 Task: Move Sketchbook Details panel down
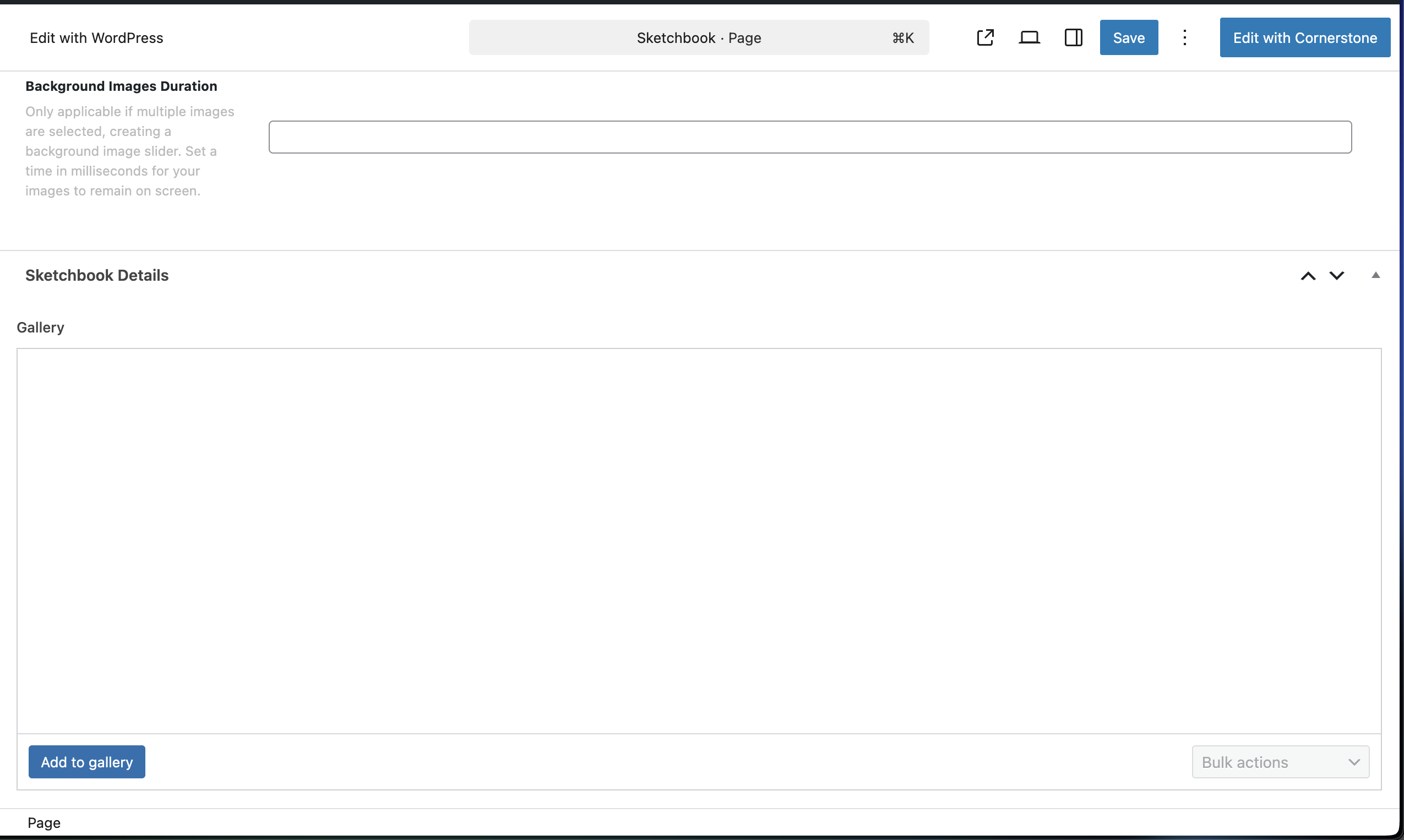[1337, 276]
